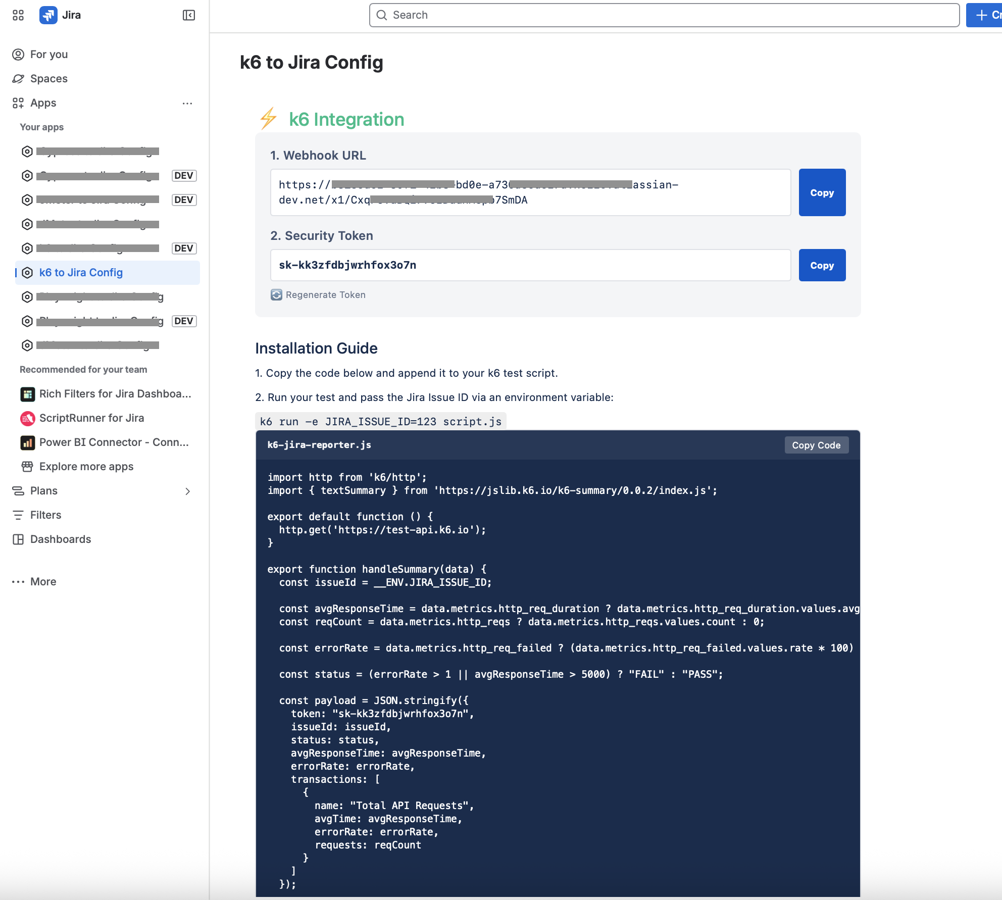Click the Regenerate Token refresh icon
Image resolution: width=1002 pixels, height=900 pixels.
(x=276, y=295)
